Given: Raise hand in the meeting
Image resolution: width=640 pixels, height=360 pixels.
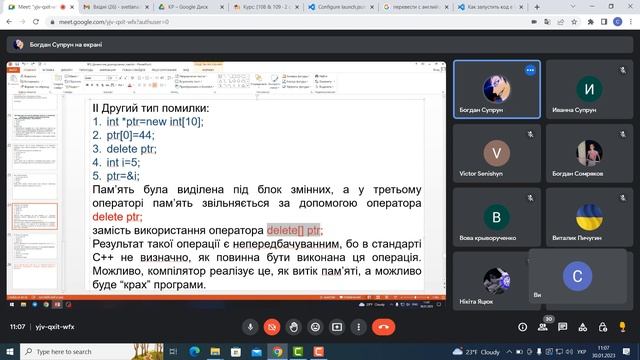Looking at the screenshot, I should pyautogui.click(x=293, y=327).
